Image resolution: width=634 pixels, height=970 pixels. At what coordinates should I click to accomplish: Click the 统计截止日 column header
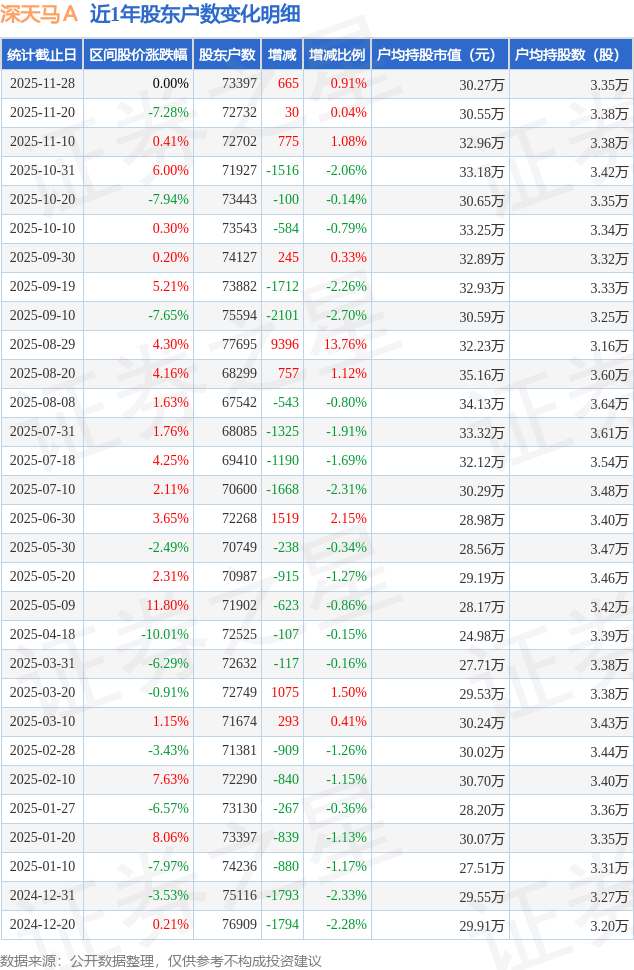42,55
